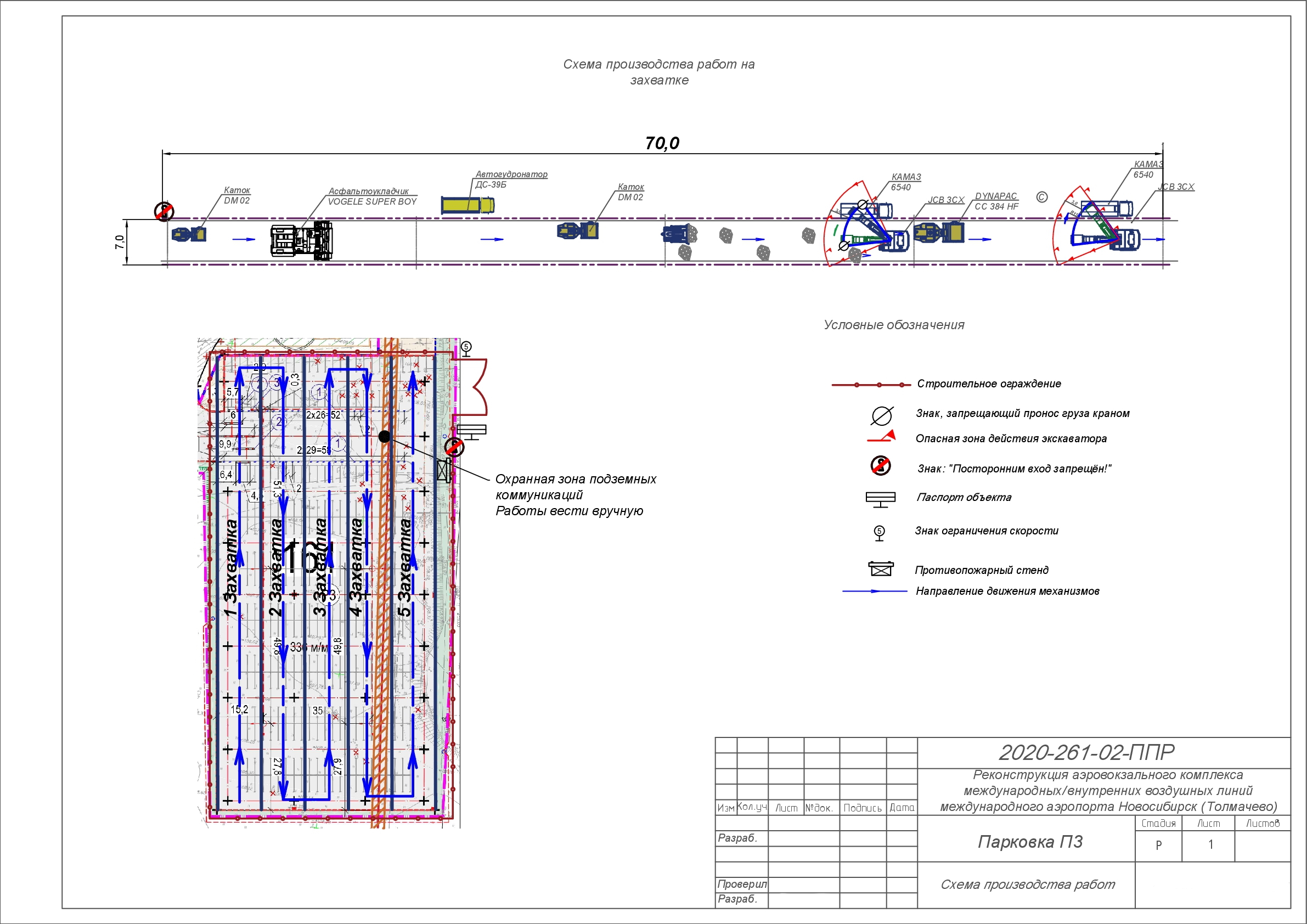Click the '4 Захватка' label on plan
Screen dimensions: 1307x924
[356, 567]
